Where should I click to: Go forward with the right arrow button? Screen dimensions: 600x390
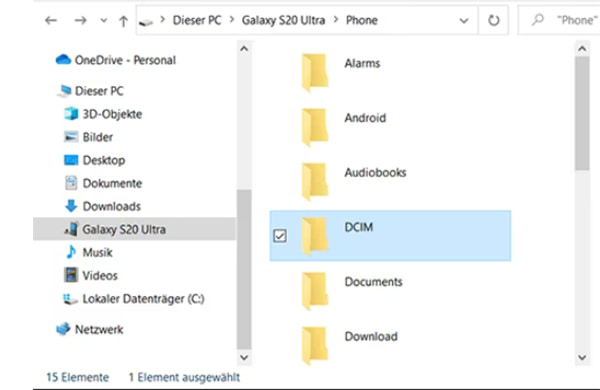(x=80, y=20)
